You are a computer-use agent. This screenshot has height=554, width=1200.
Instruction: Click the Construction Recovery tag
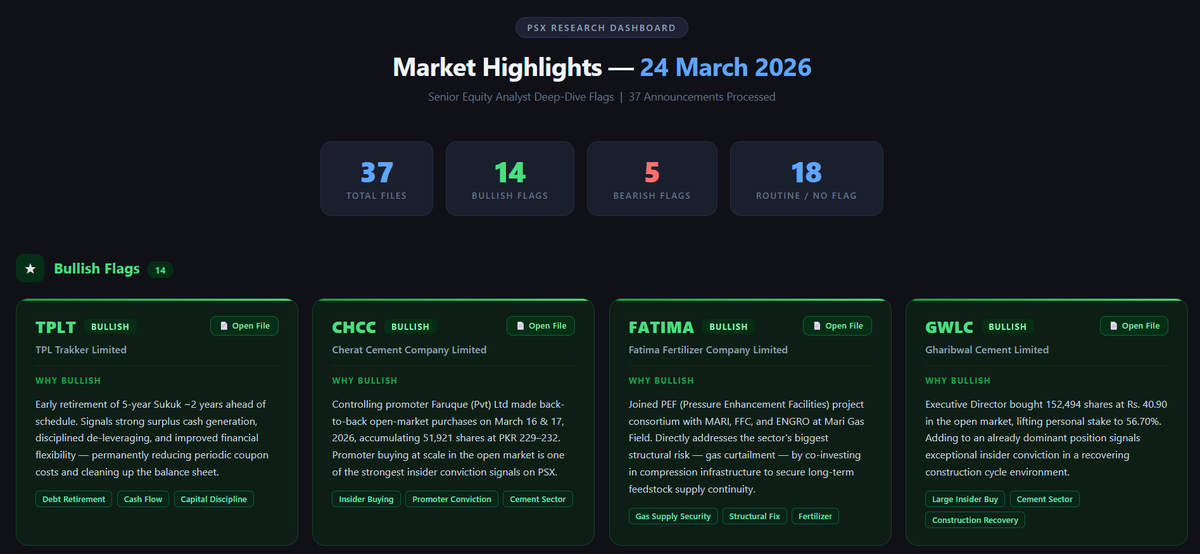(x=975, y=520)
